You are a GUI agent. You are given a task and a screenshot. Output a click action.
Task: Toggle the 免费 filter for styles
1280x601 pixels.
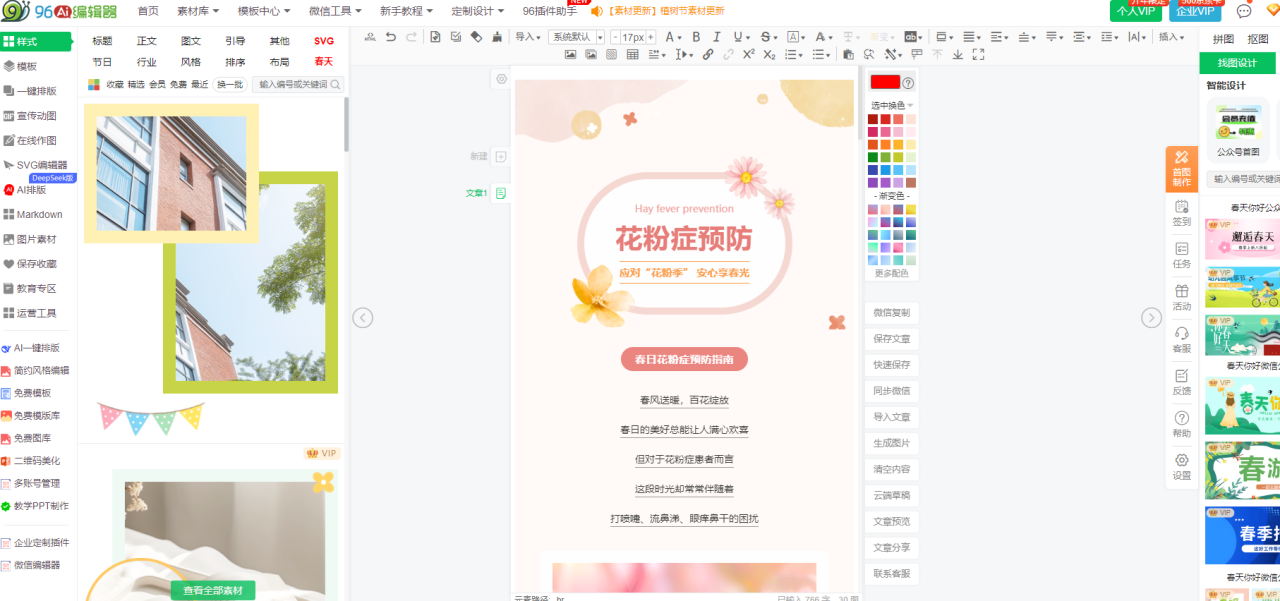pyautogui.click(x=178, y=85)
